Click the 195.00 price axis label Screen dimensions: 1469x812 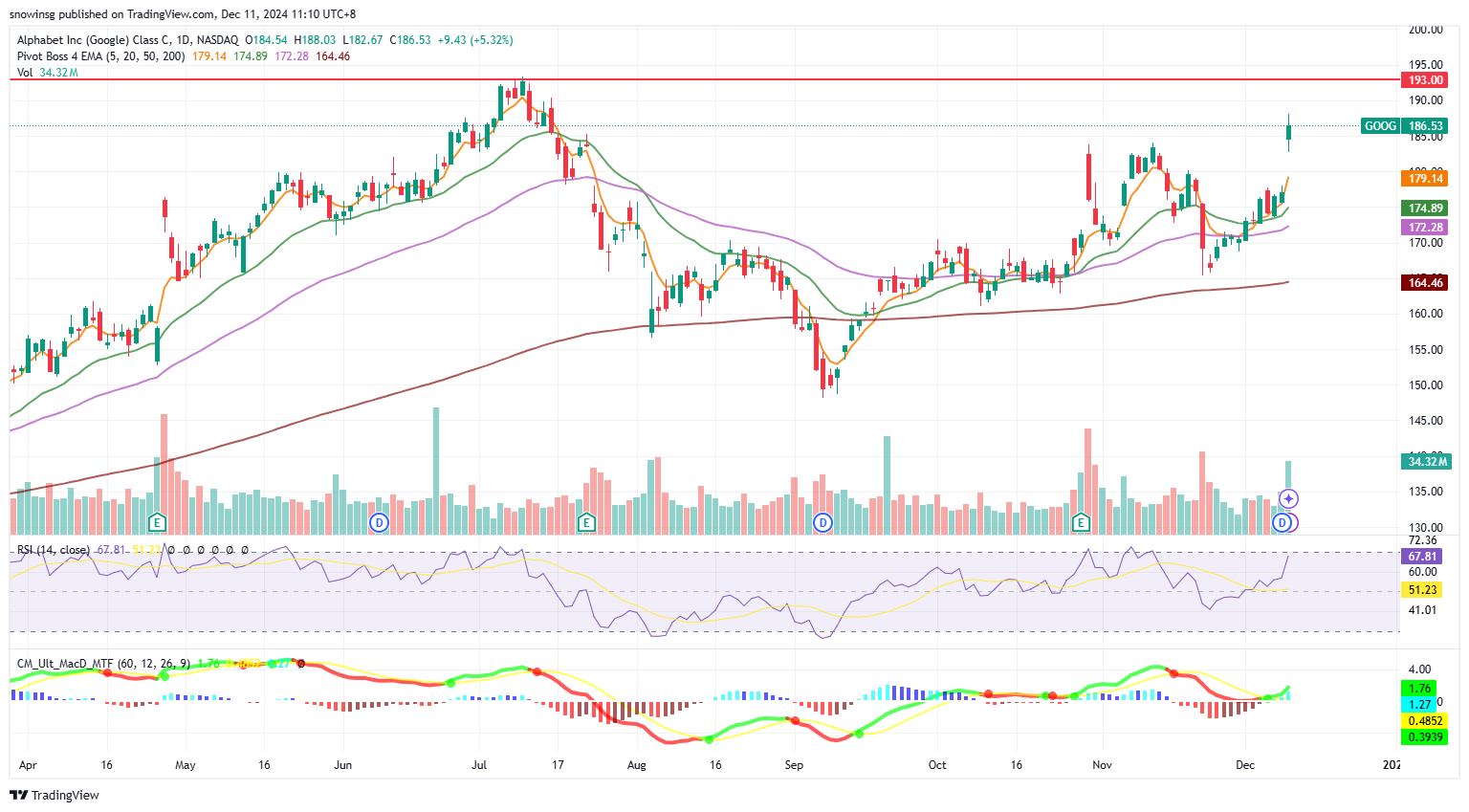(1426, 65)
